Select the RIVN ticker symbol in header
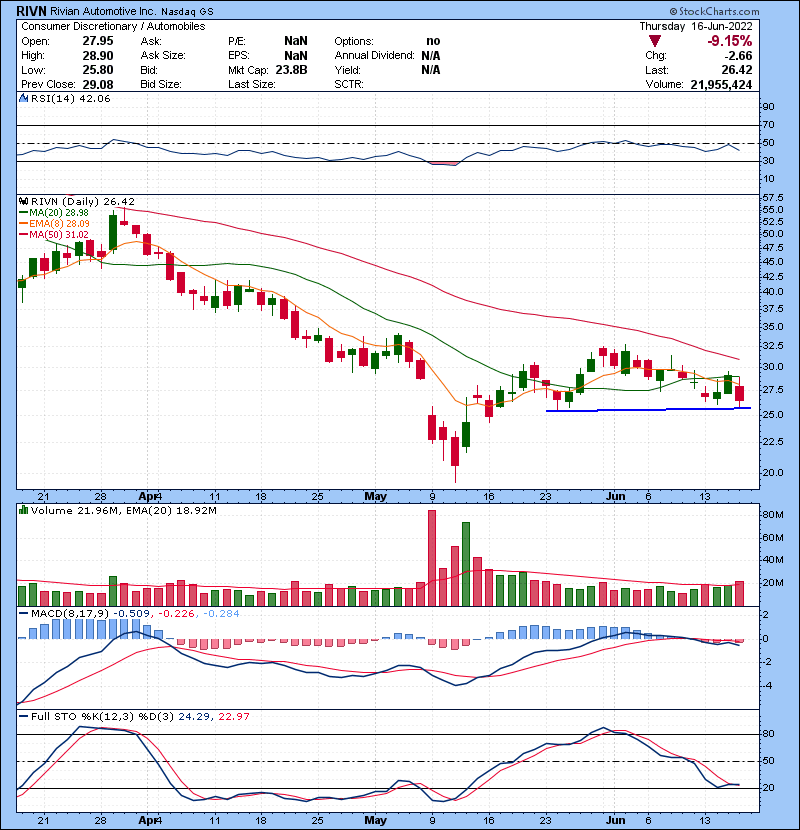Screen dimensions: 800x830 coord(31,11)
